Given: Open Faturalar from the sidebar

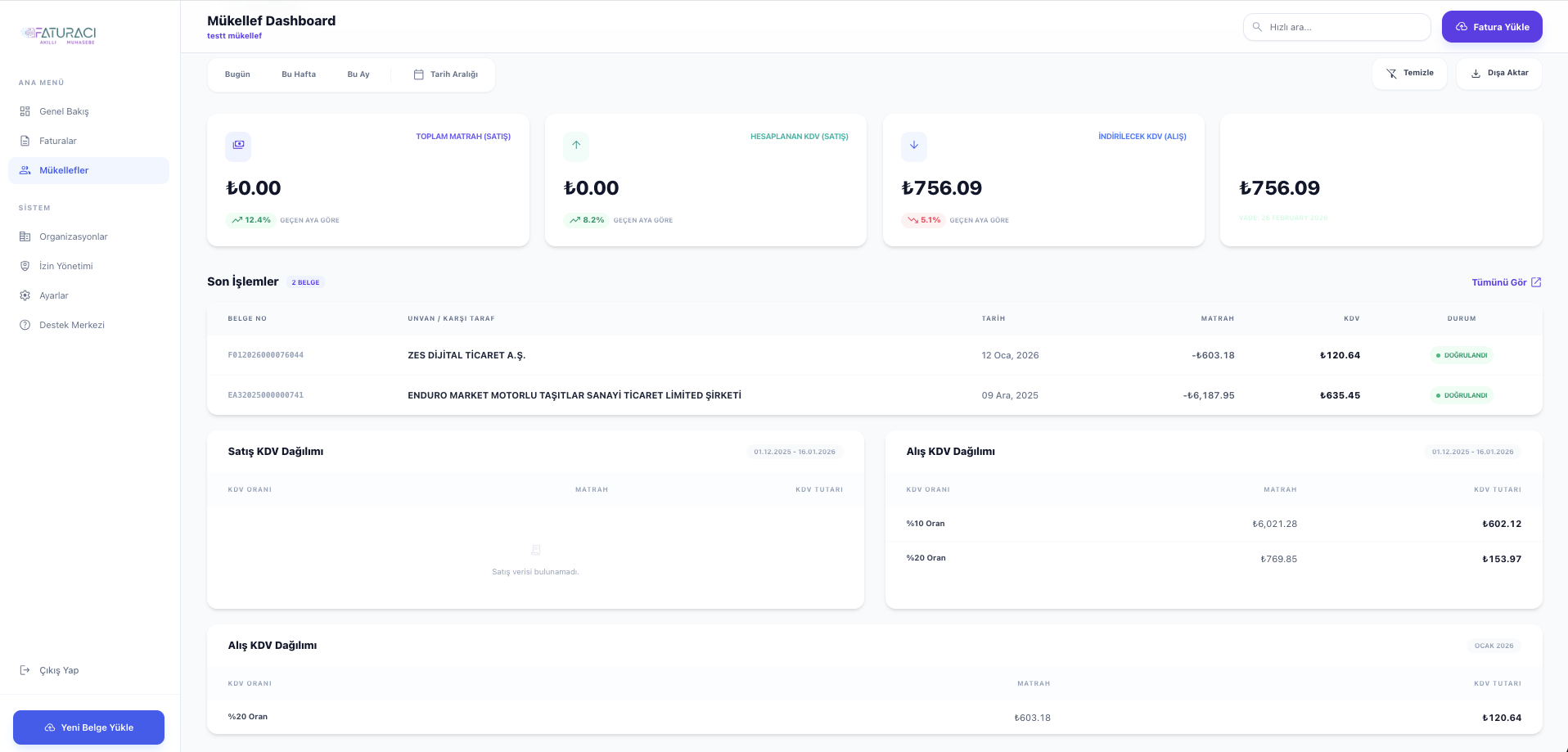Looking at the screenshot, I should coord(57,141).
